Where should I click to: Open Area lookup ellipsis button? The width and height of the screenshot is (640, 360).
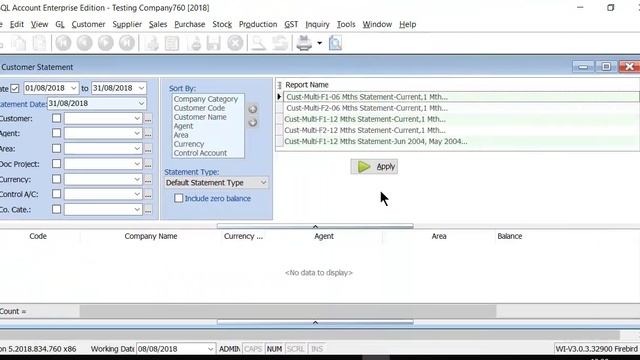tap(148, 149)
